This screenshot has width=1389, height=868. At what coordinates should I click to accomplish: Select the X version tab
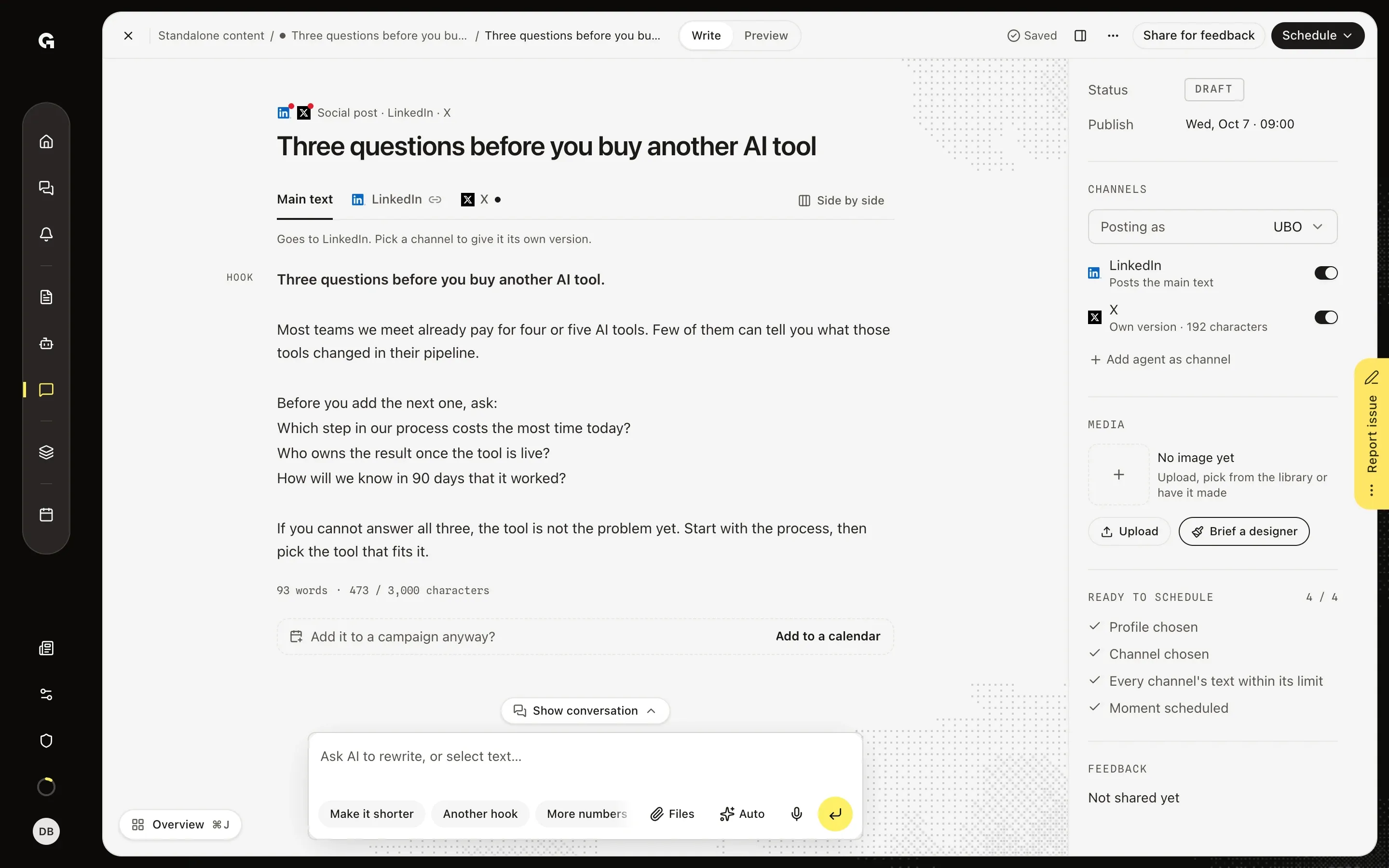[x=481, y=199]
